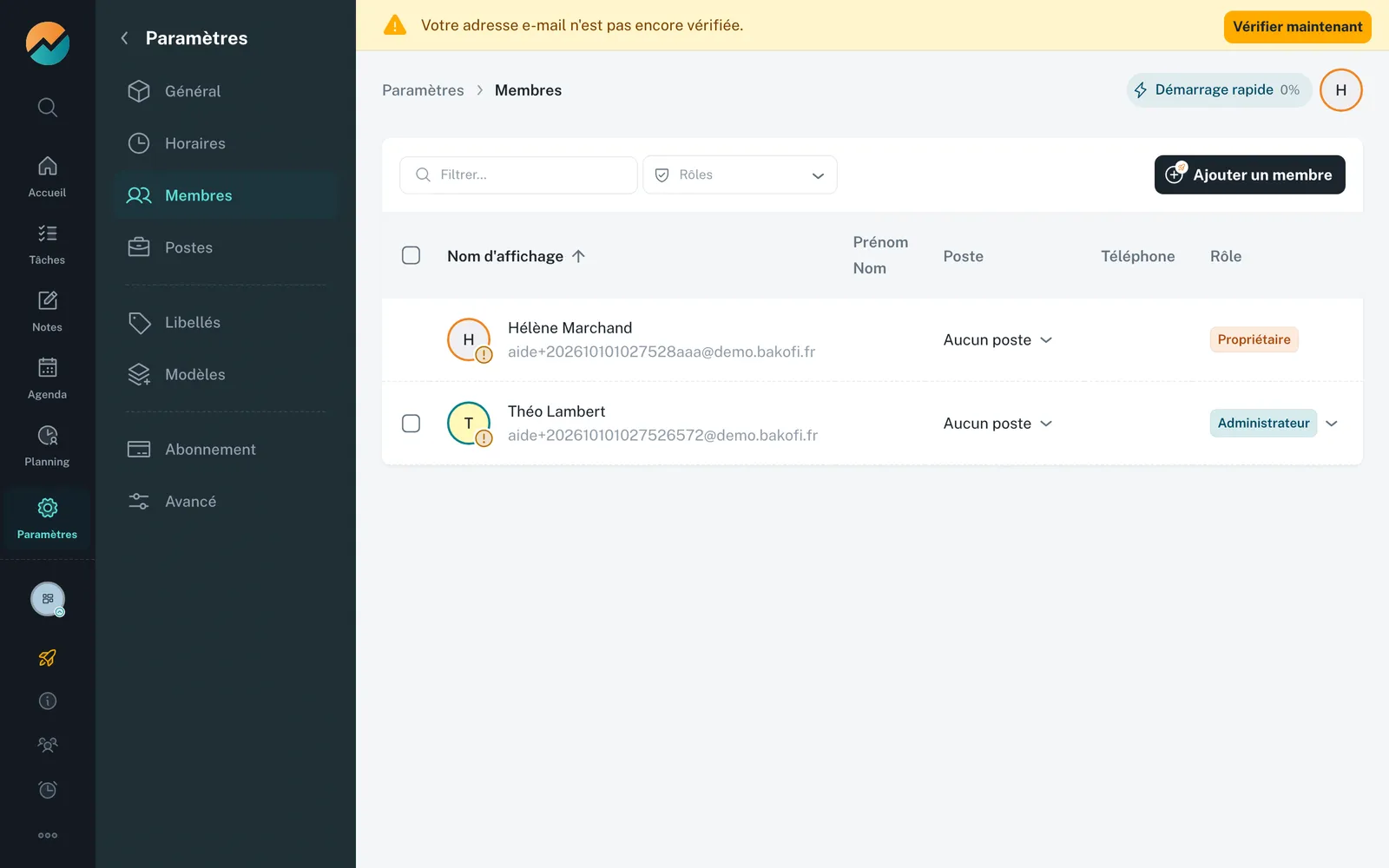Image resolution: width=1389 pixels, height=868 pixels.
Task: Open the team people icon in the rail
Action: 48,745
